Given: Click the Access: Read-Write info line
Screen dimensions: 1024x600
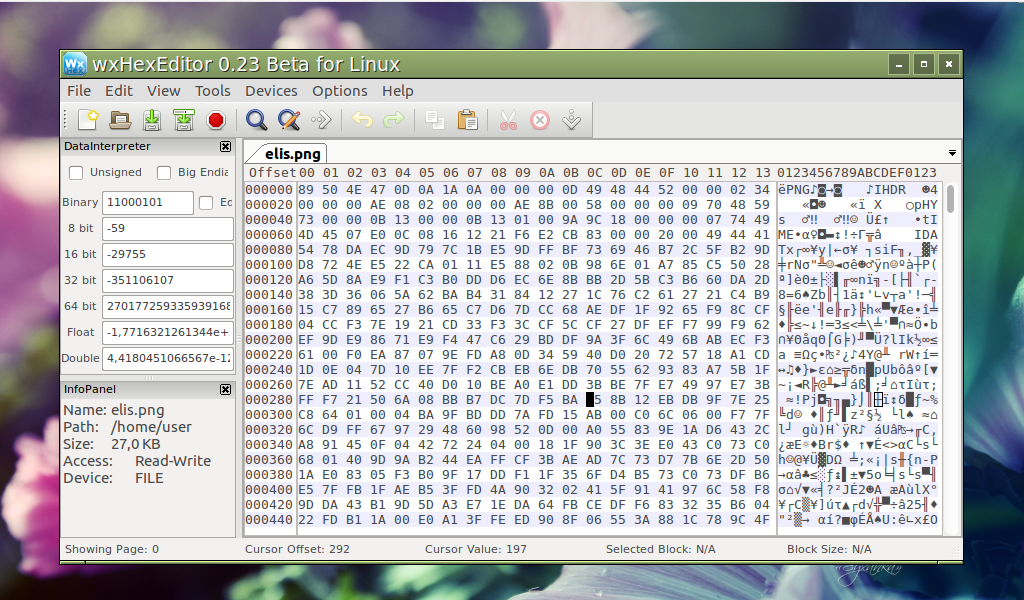Looking at the screenshot, I should [137, 461].
